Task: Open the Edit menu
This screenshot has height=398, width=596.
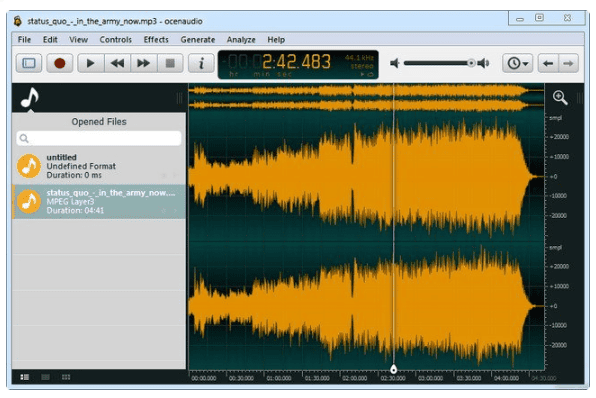Action: pos(50,40)
